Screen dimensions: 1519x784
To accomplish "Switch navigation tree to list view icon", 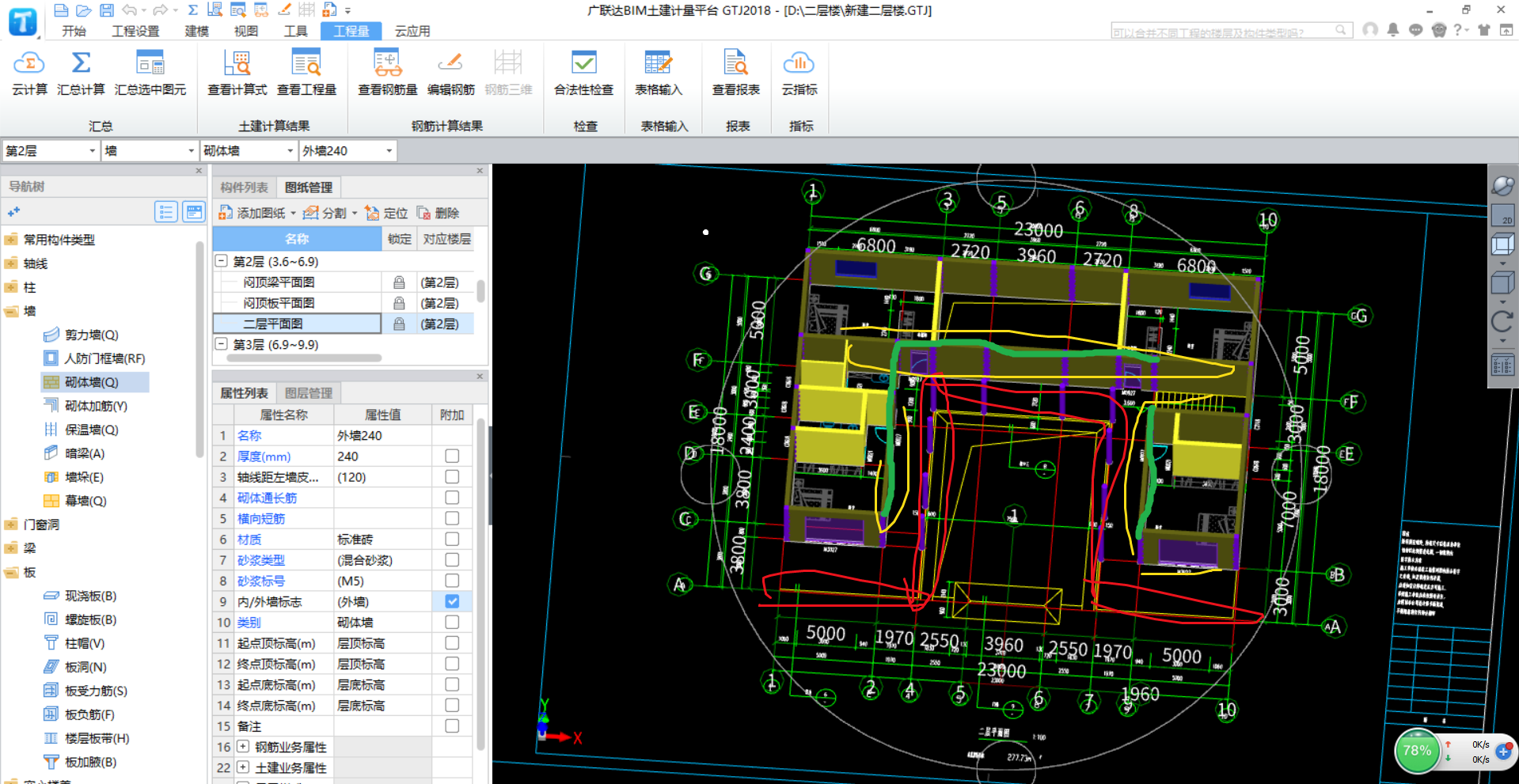I will [x=165, y=211].
